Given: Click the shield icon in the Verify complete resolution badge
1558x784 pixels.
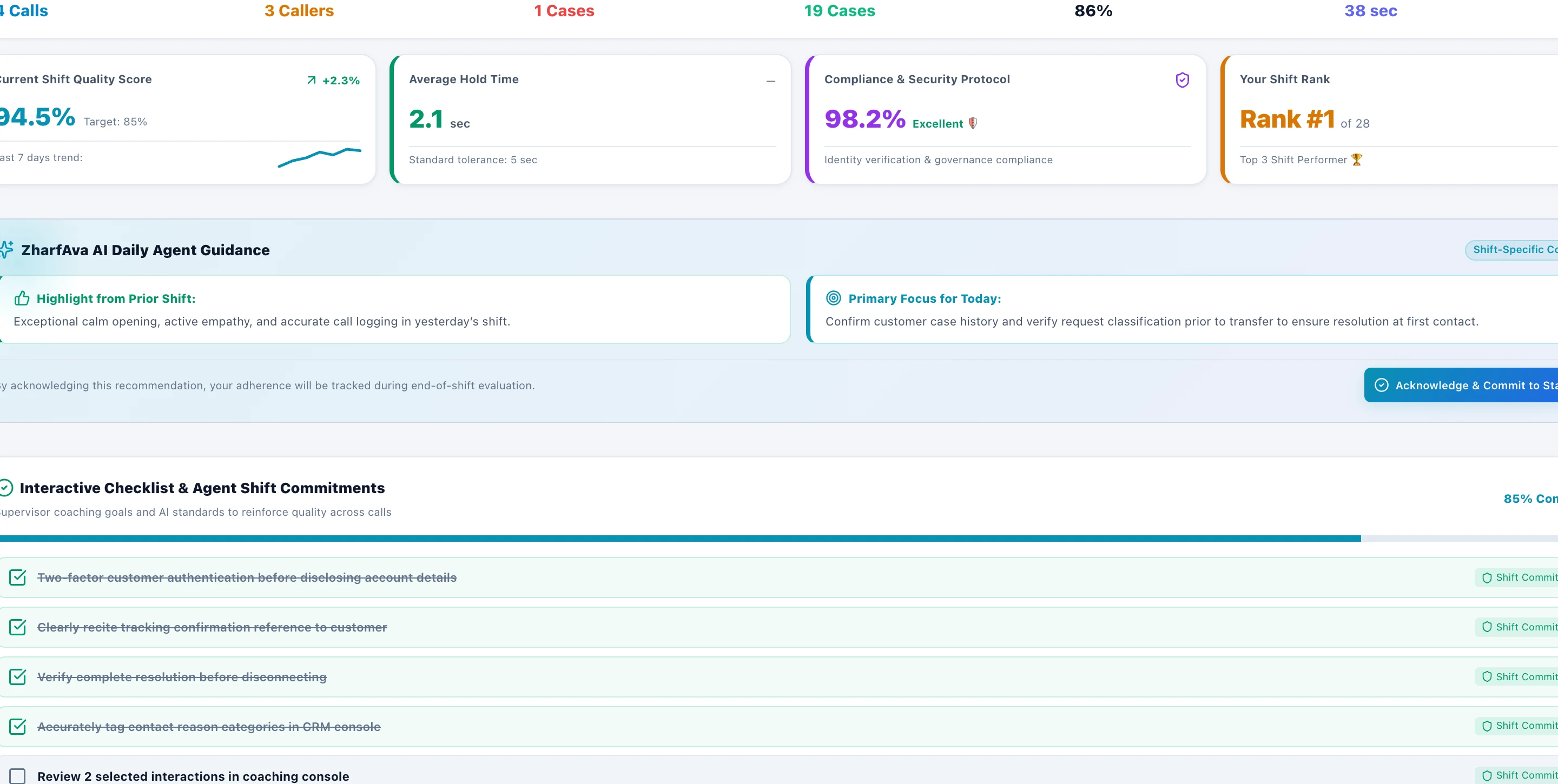Looking at the screenshot, I should point(1487,677).
